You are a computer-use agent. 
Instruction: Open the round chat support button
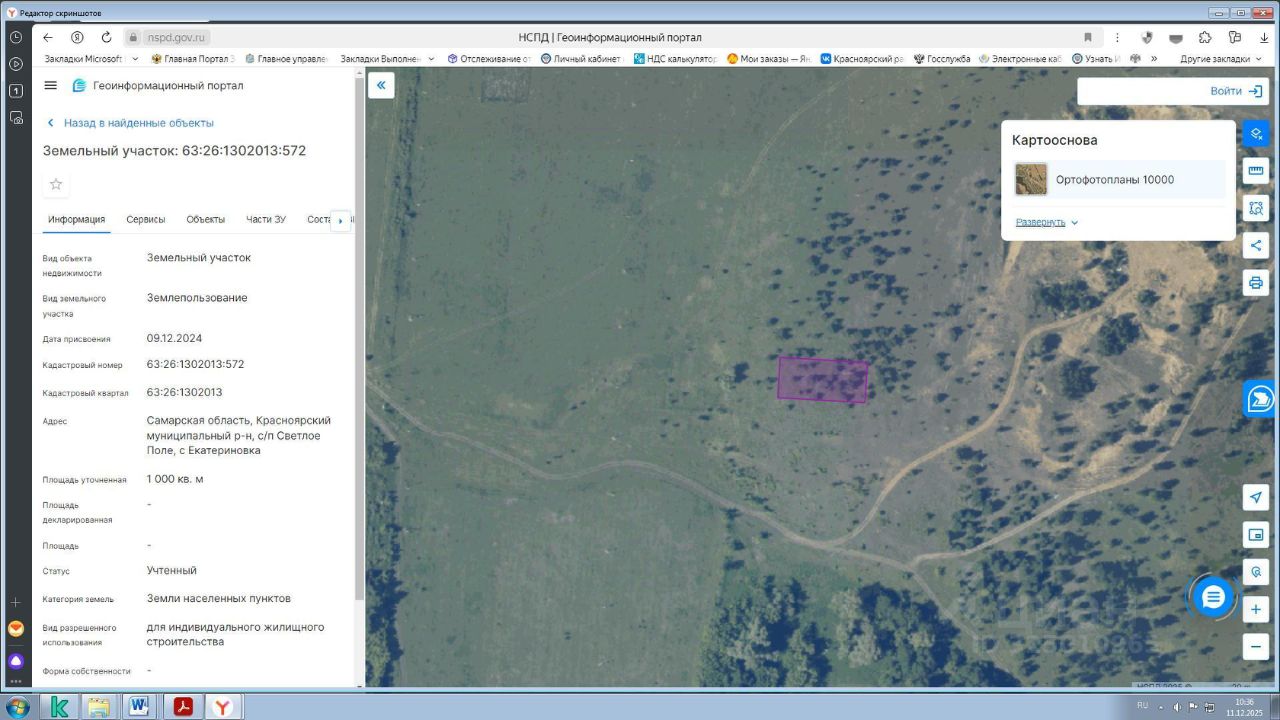pos(1213,597)
